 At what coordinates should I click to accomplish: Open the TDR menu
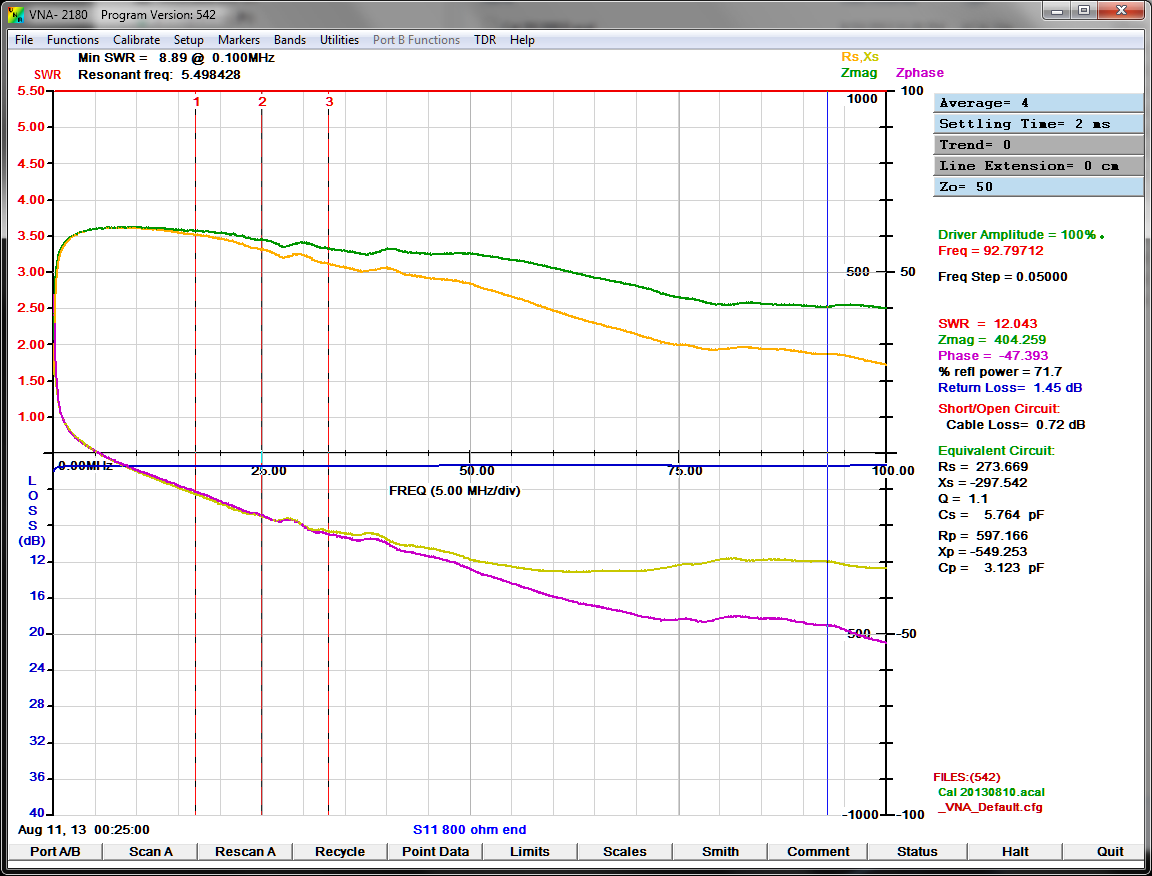(485, 40)
